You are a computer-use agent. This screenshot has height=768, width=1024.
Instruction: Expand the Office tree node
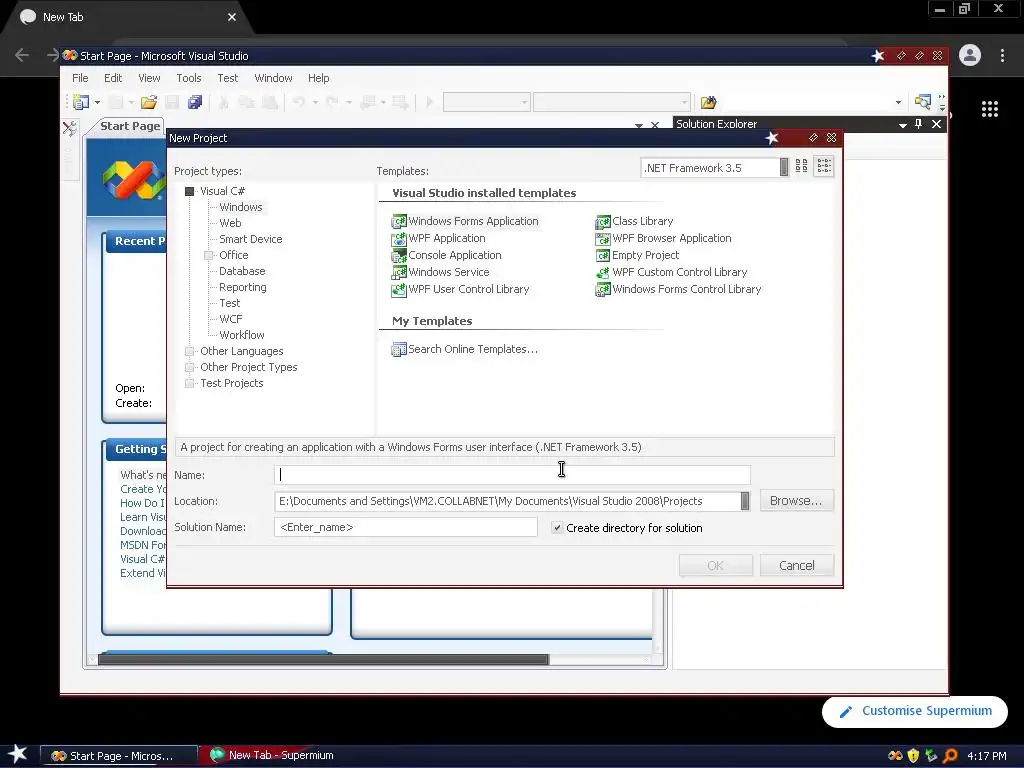tap(208, 255)
